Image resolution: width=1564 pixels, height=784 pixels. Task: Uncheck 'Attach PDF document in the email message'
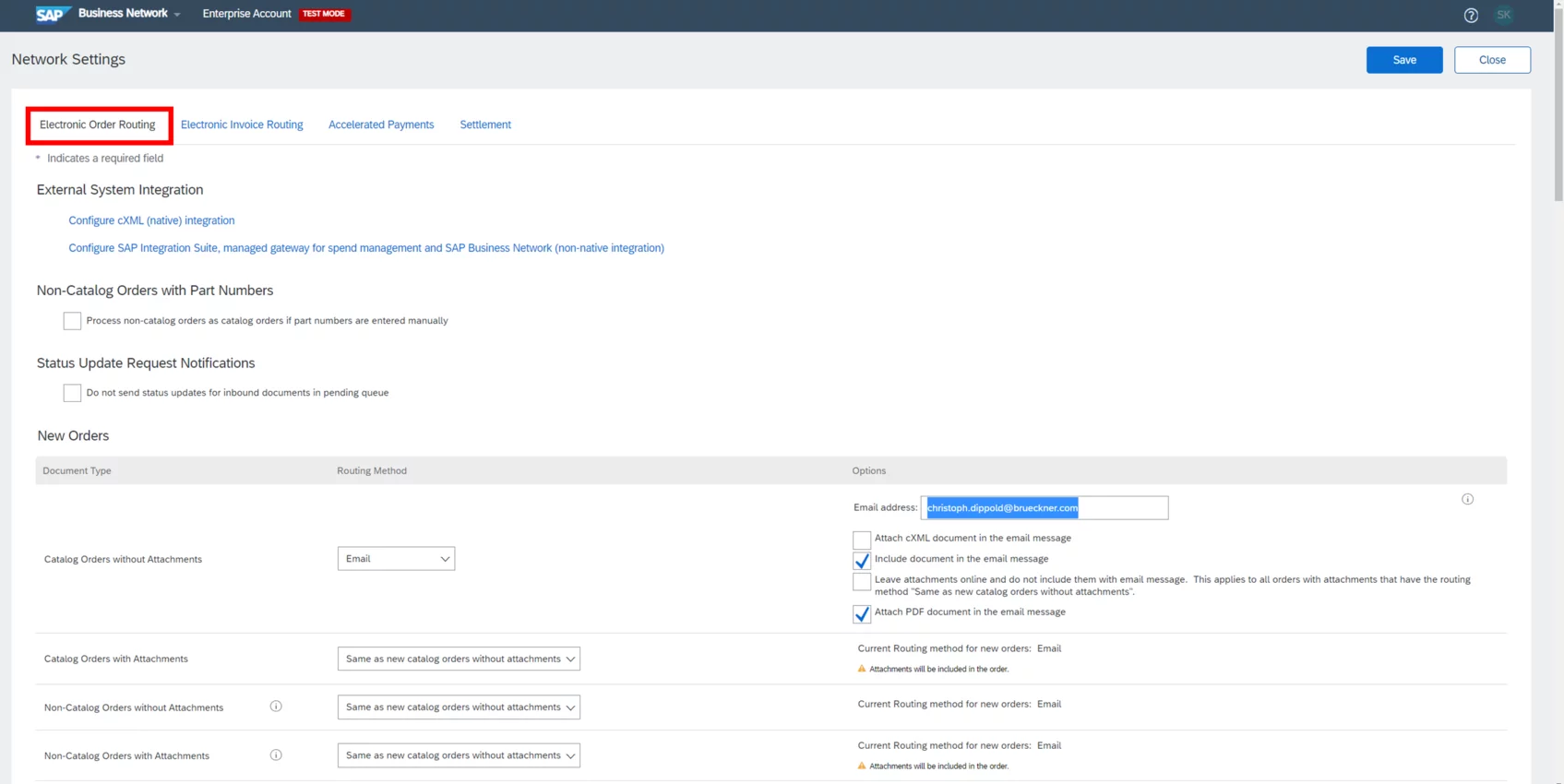pos(862,614)
